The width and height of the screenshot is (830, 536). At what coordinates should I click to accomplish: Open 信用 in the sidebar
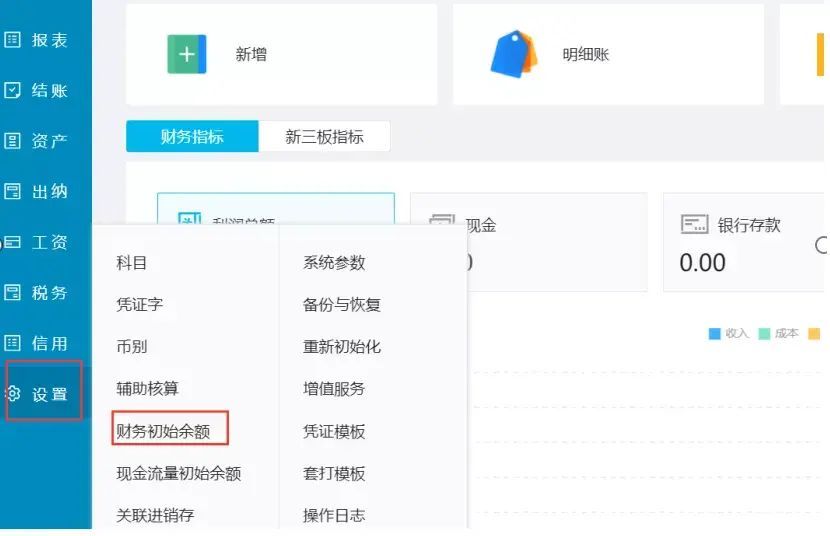click(40, 343)
